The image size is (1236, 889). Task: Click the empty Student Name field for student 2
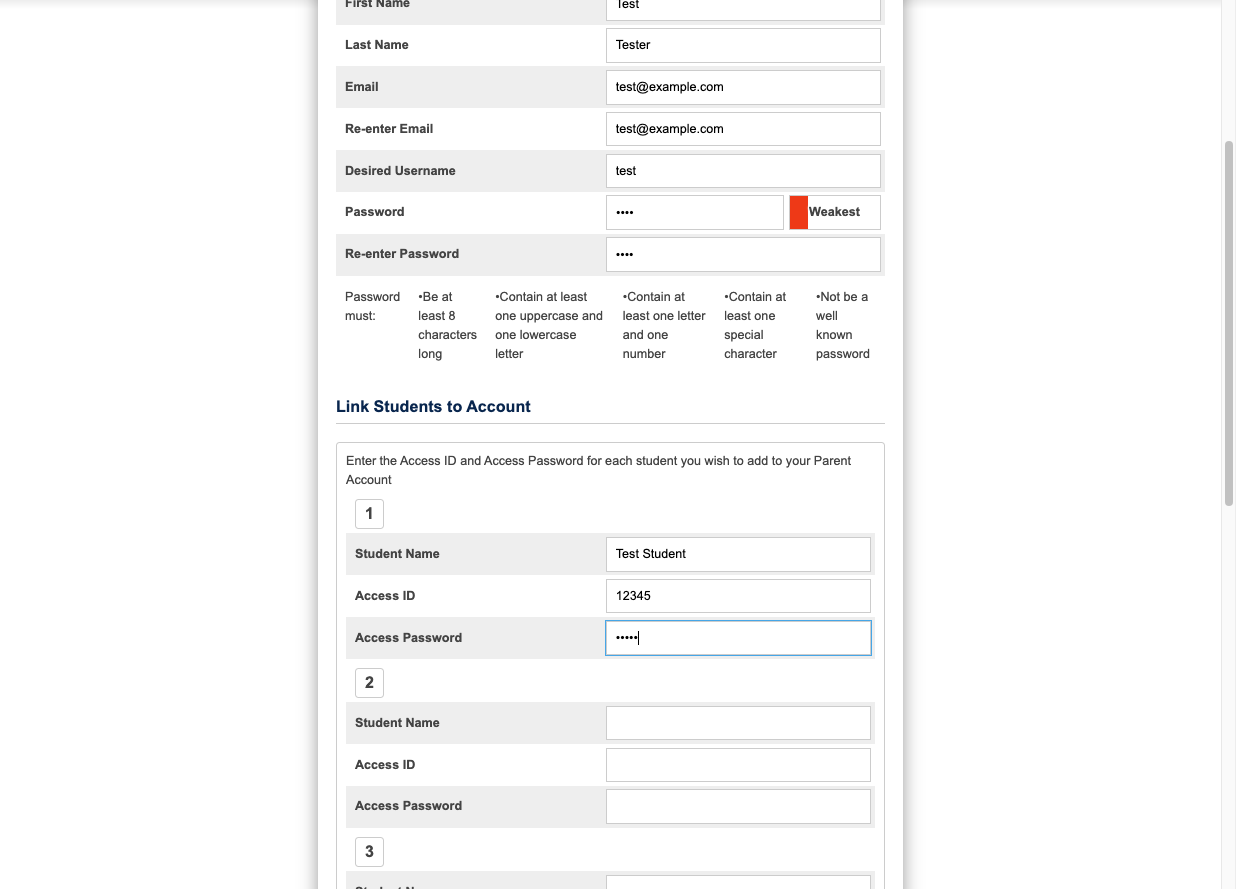pyautogui.click(x=738, y=723)
